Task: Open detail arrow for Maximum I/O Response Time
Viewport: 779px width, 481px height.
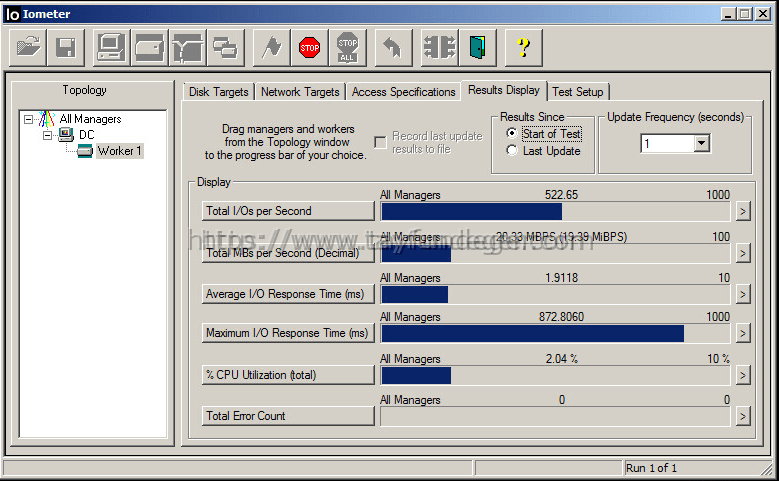Action: click(743, 333)
